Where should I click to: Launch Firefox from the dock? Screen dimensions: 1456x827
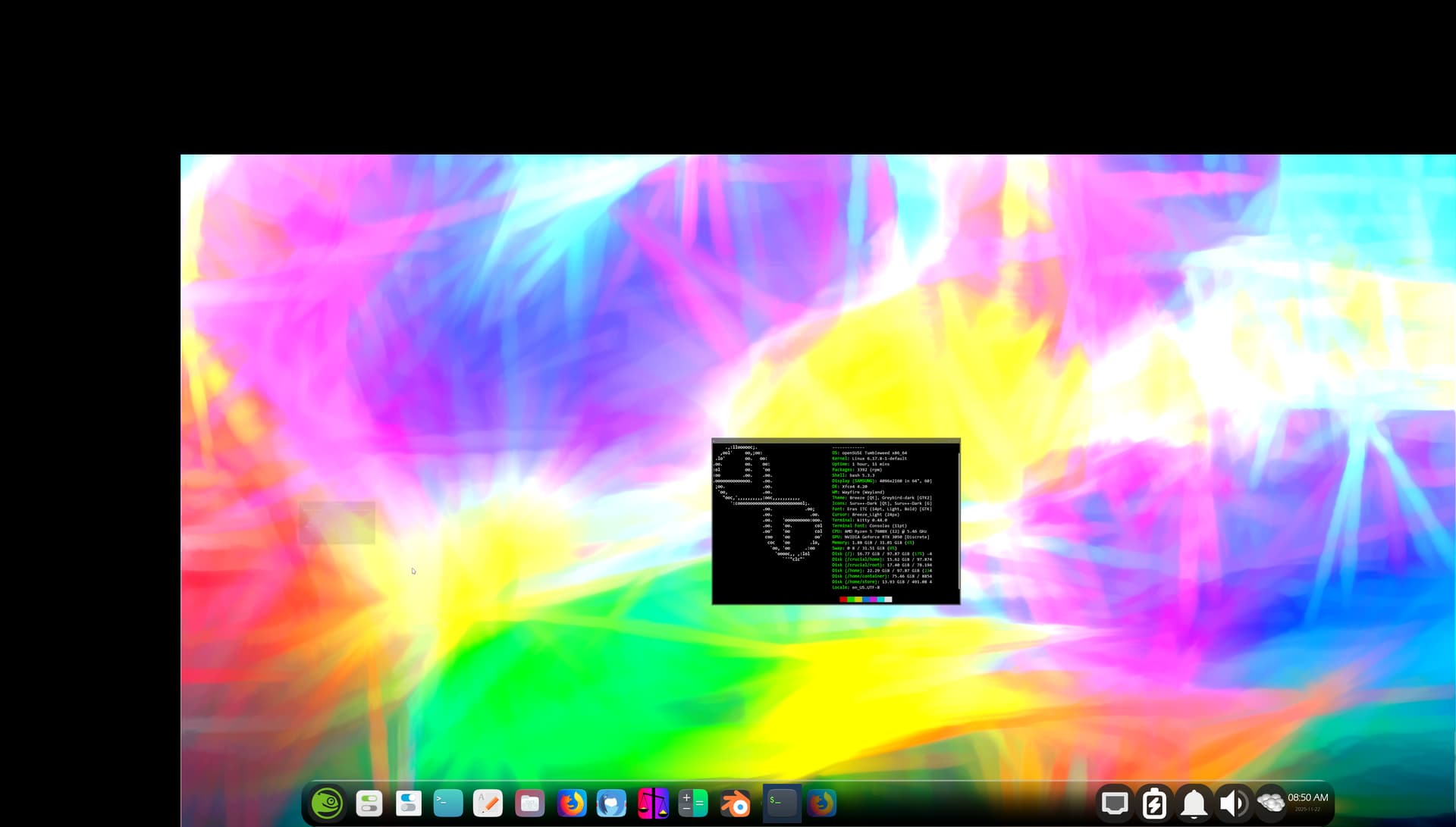click(x=572, y=803)
